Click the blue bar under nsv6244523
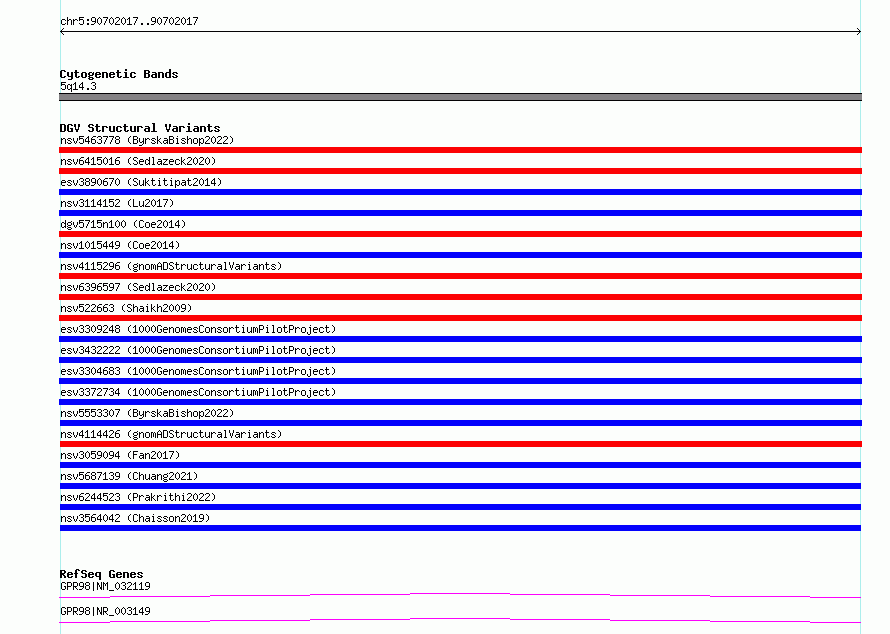 [460, 507]
